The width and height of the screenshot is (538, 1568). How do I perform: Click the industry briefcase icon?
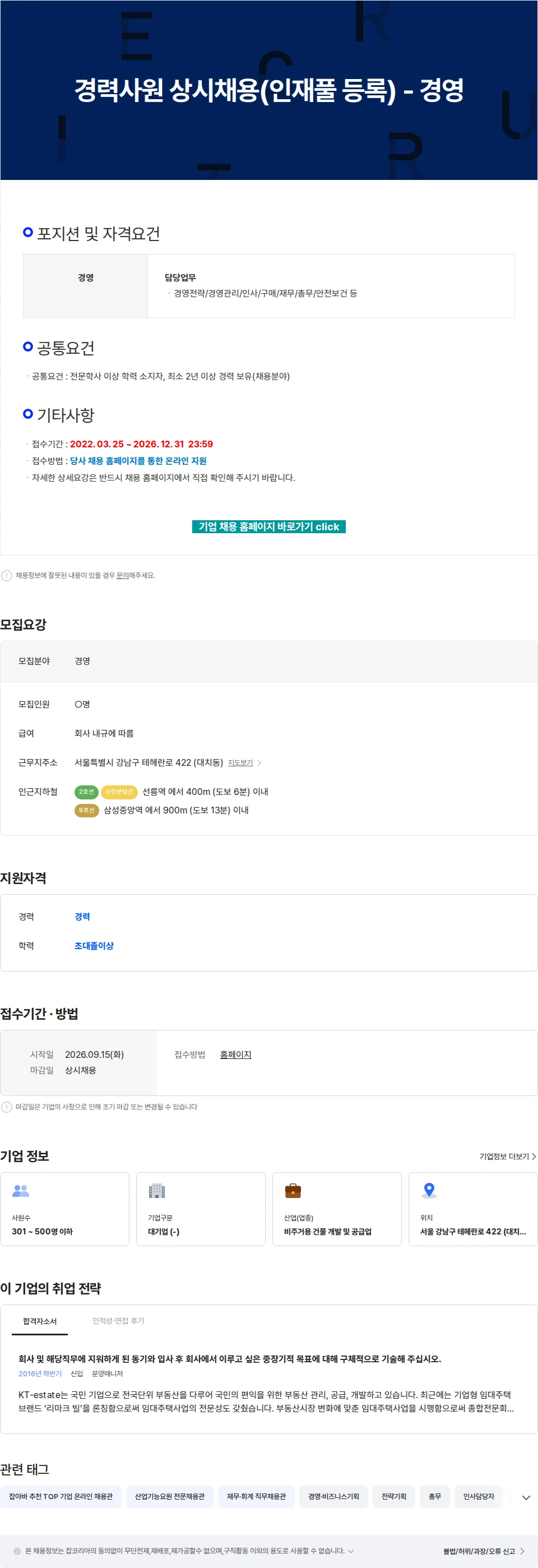(x=293, y=1191)
